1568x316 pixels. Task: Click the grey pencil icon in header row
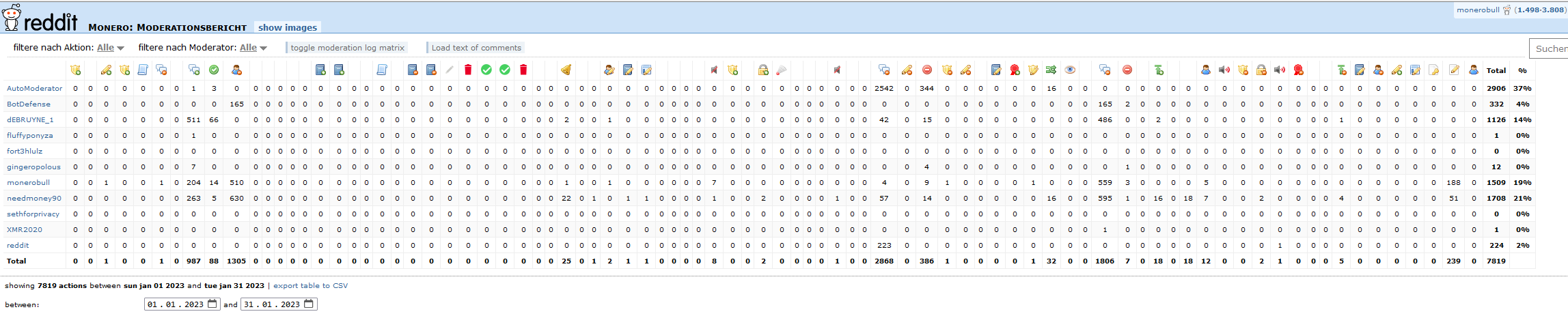coord(449,70)
